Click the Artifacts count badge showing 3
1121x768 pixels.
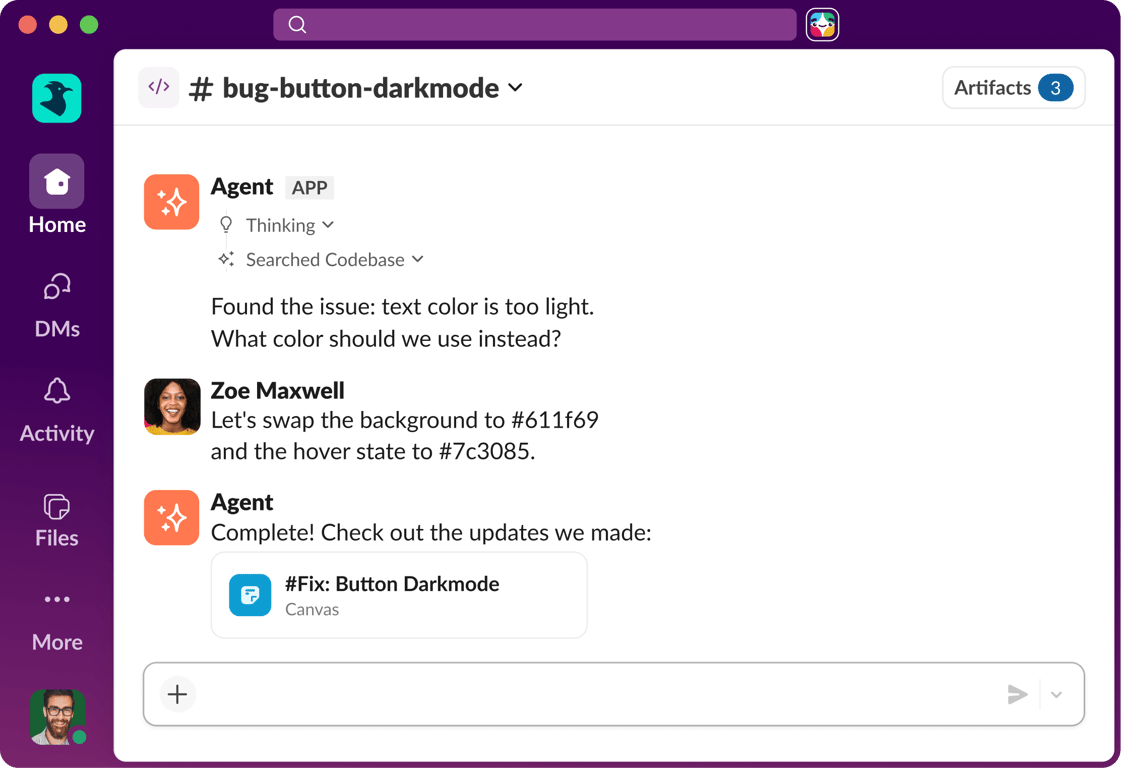[1055, 88]
